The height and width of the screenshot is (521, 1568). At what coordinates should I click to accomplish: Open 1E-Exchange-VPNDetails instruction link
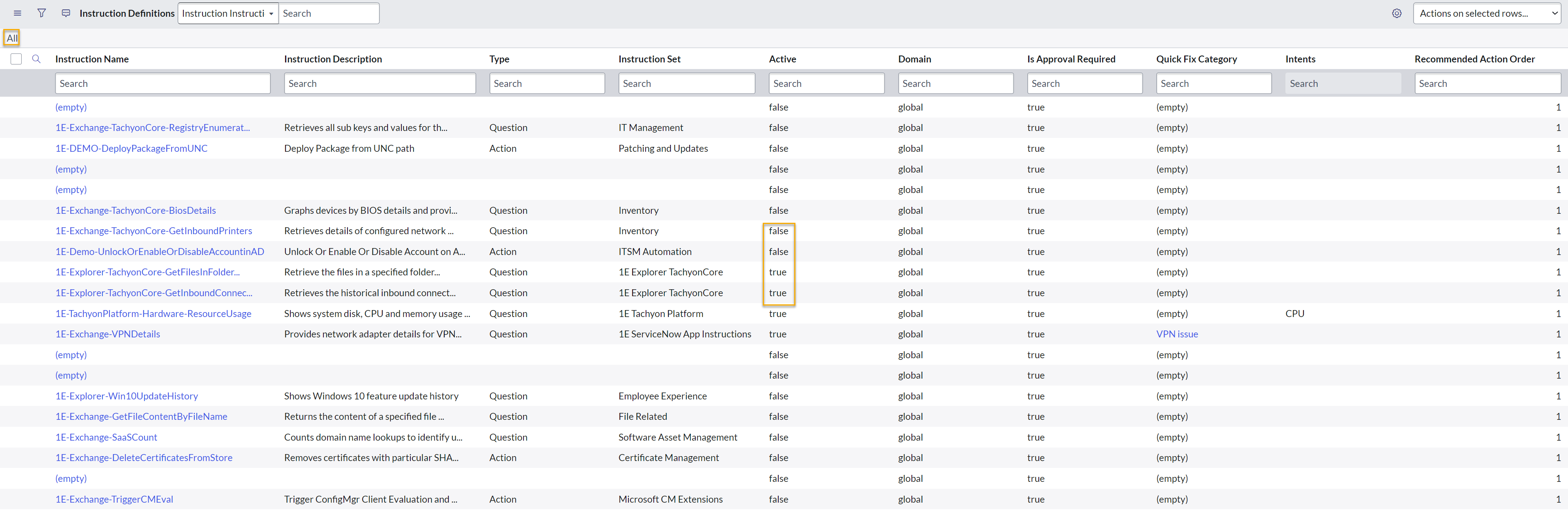(108, 335)
